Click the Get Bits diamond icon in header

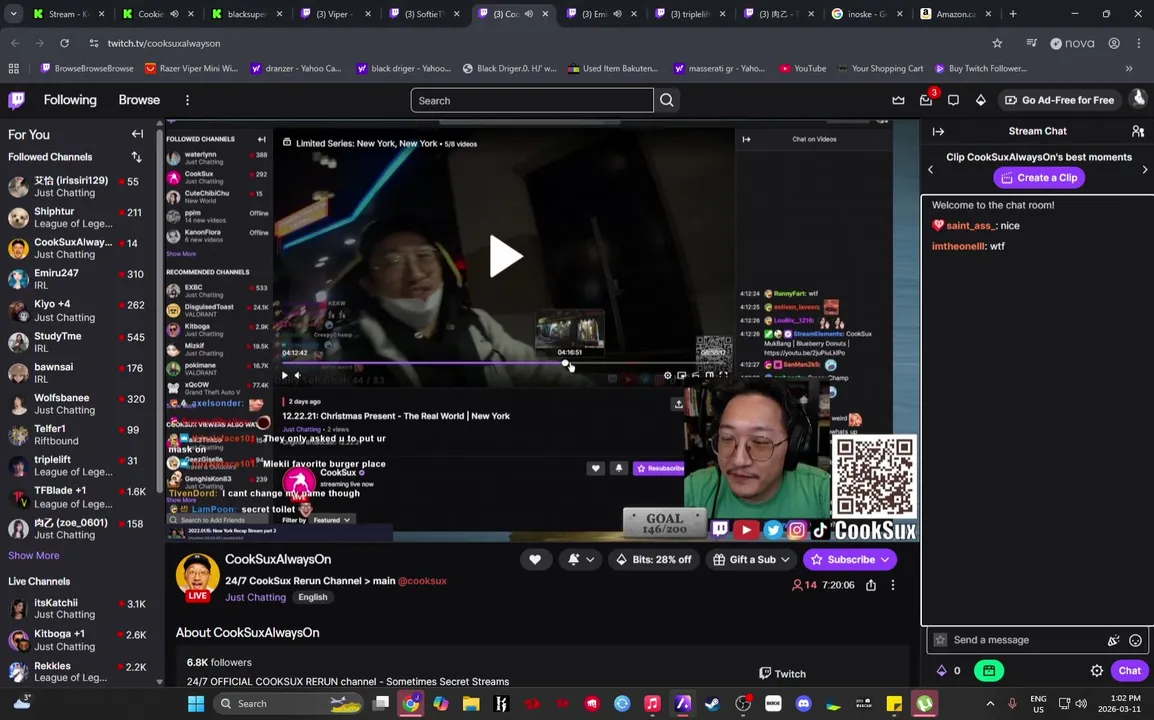coord(980,100)
